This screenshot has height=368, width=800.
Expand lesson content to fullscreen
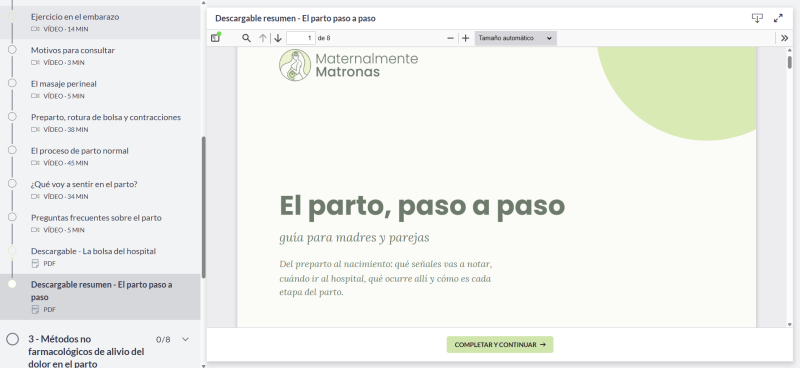(778, 18)
